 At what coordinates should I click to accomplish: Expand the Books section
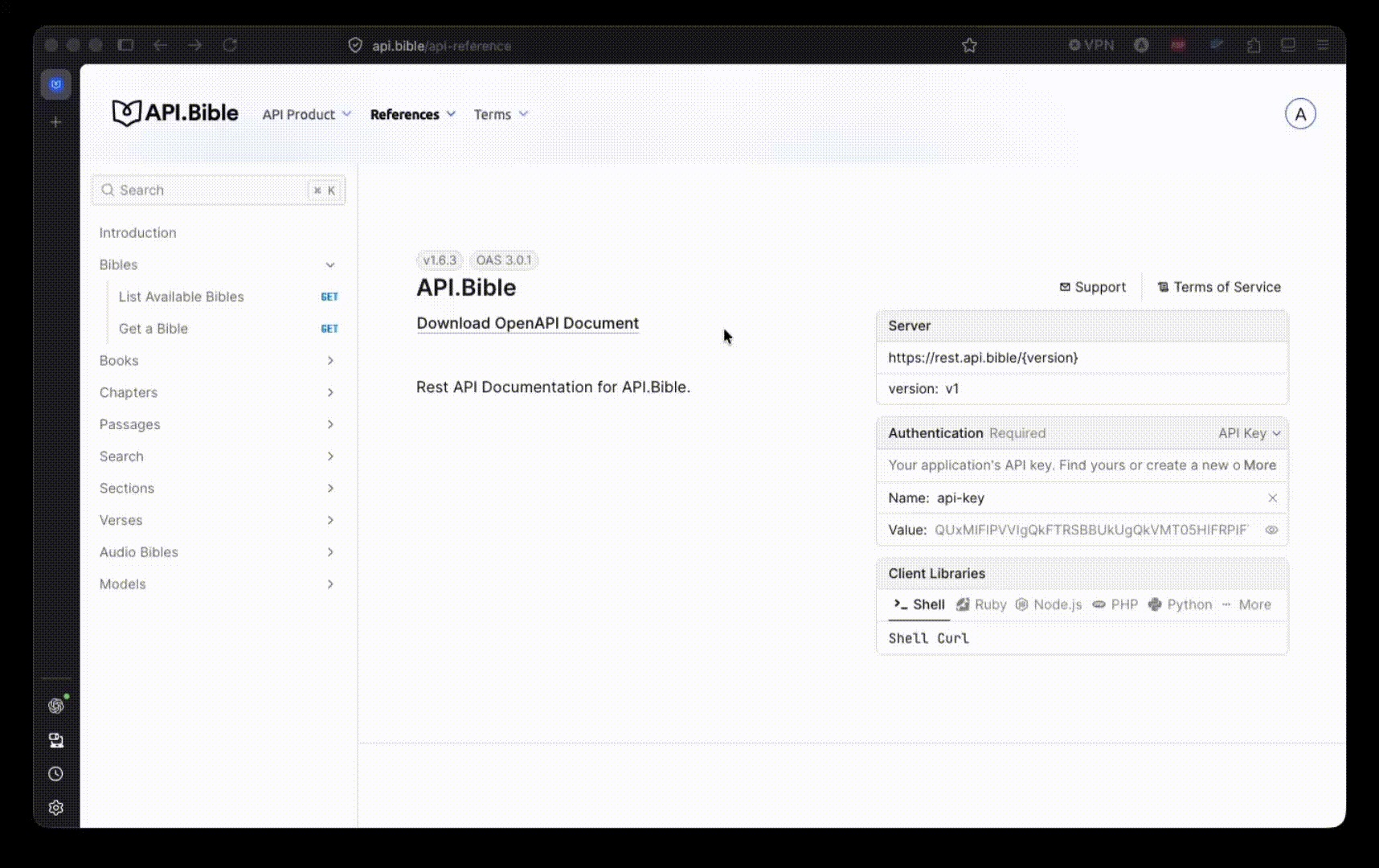(x=217, y=360)
